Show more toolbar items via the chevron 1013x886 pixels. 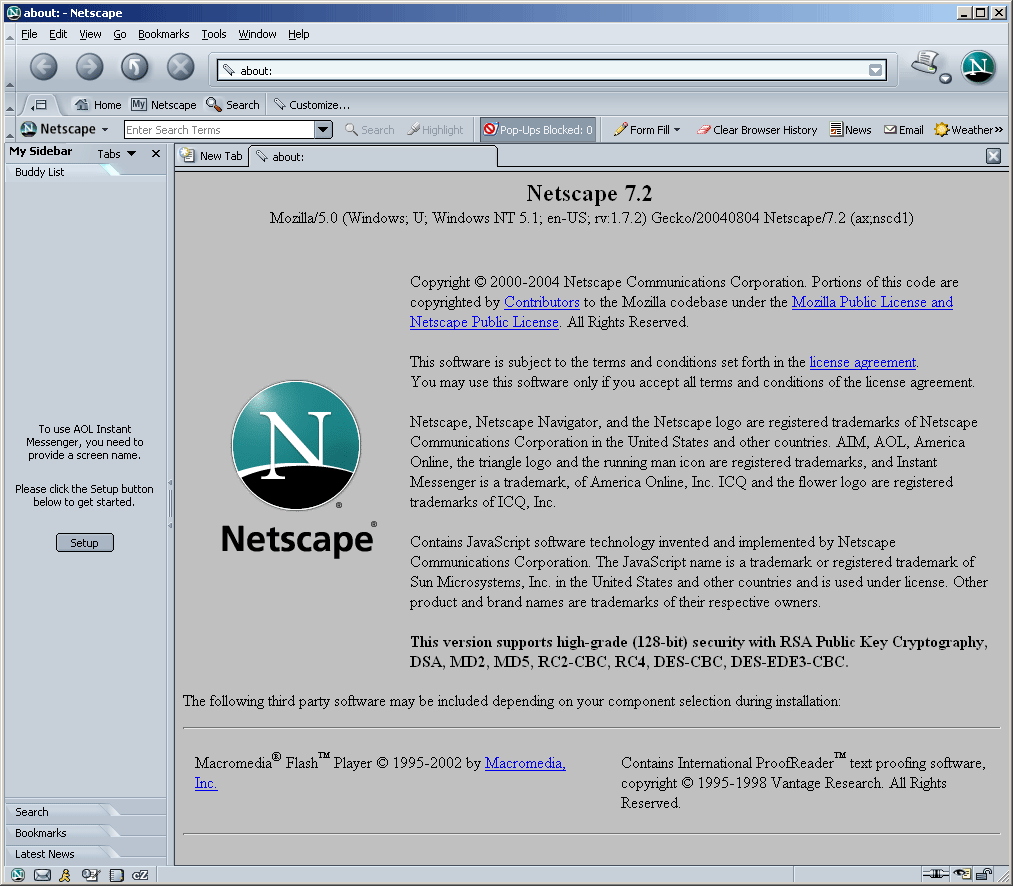coord(999,130)
